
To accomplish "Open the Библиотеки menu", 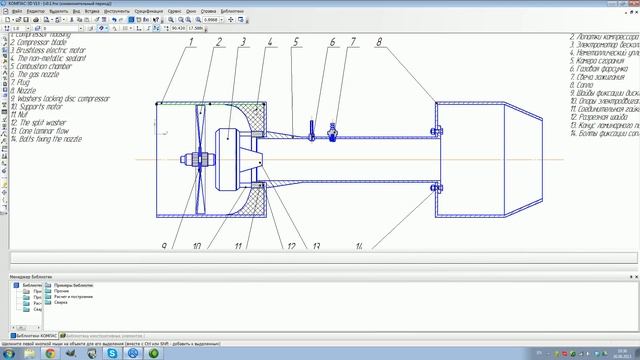I will pos(232,11).
